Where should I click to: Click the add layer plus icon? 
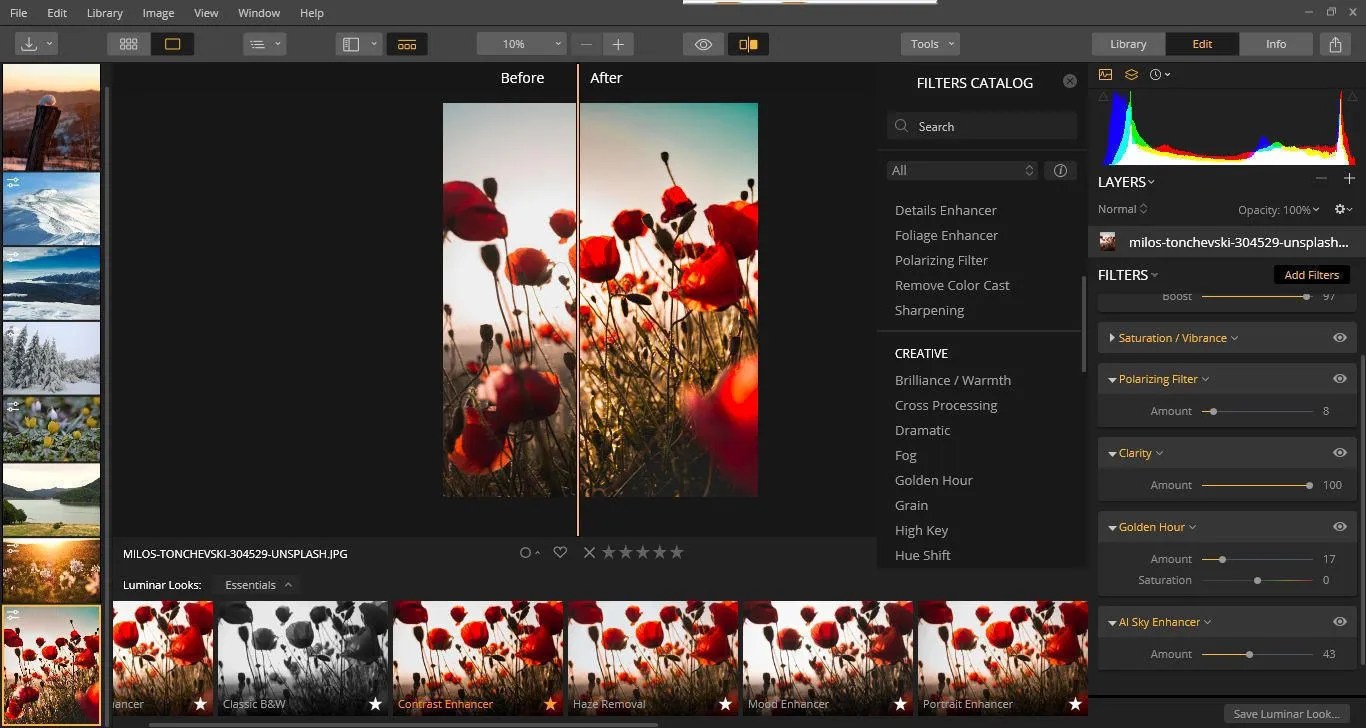1348,178
